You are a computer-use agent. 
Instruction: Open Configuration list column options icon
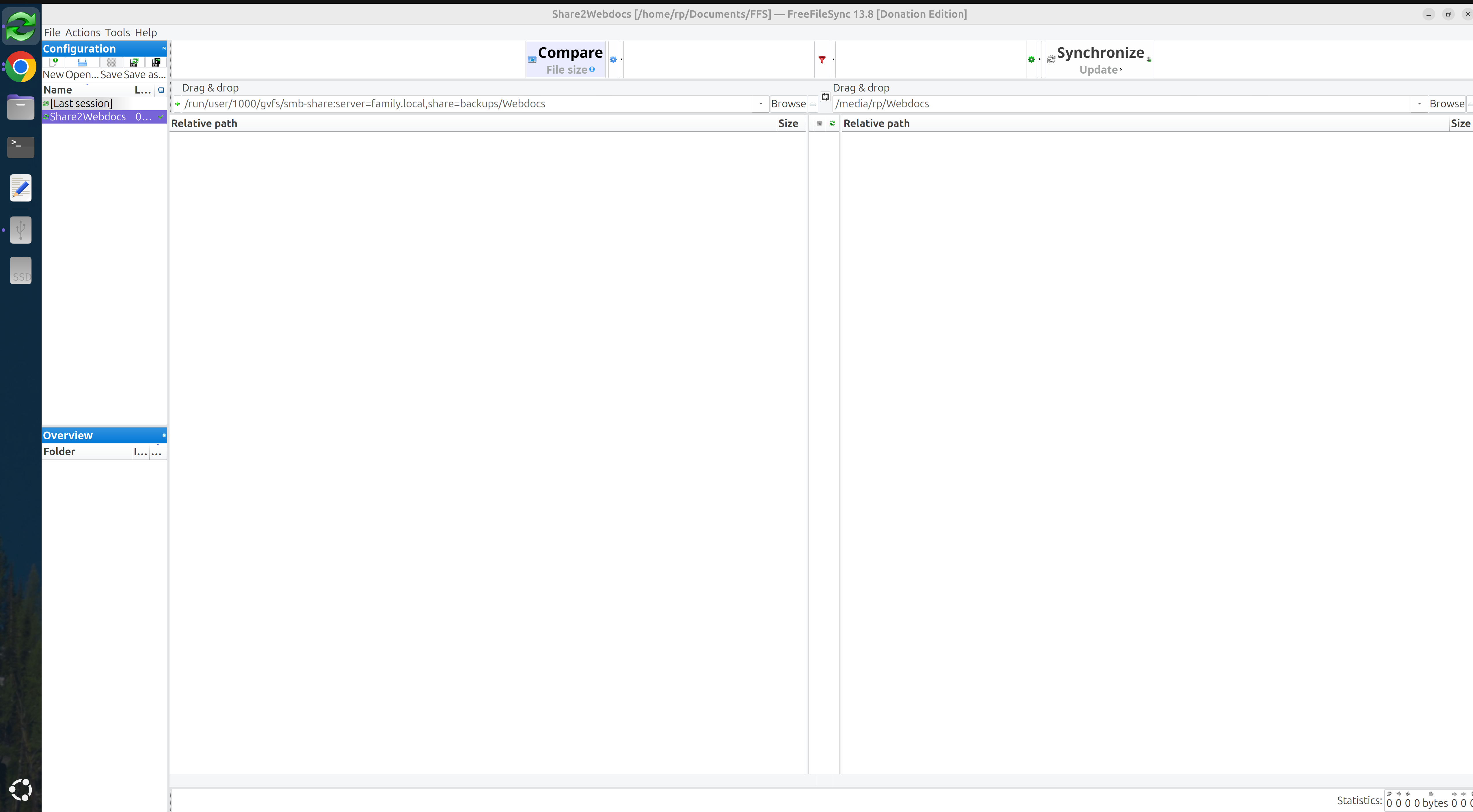pyautogui.click(x=161, y=90)
